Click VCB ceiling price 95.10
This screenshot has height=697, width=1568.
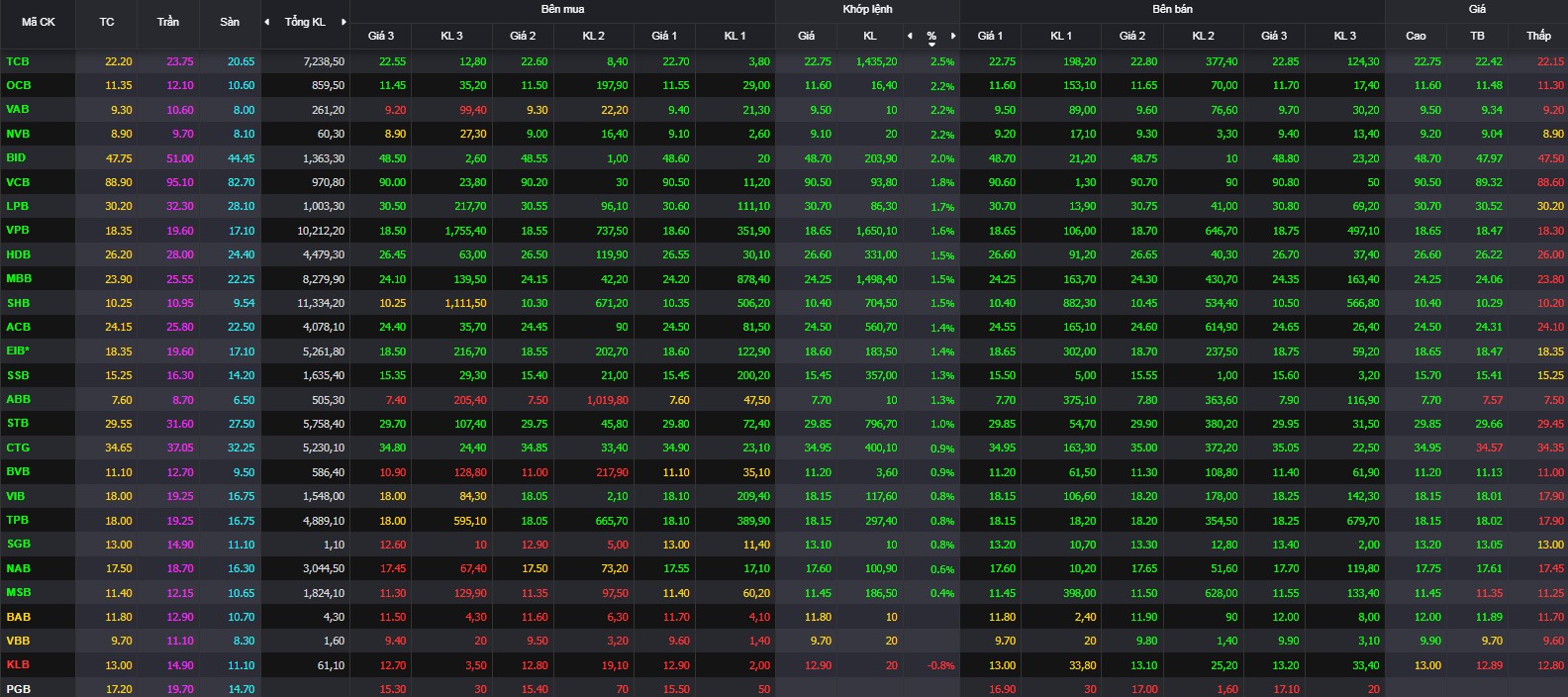point(180,182)
